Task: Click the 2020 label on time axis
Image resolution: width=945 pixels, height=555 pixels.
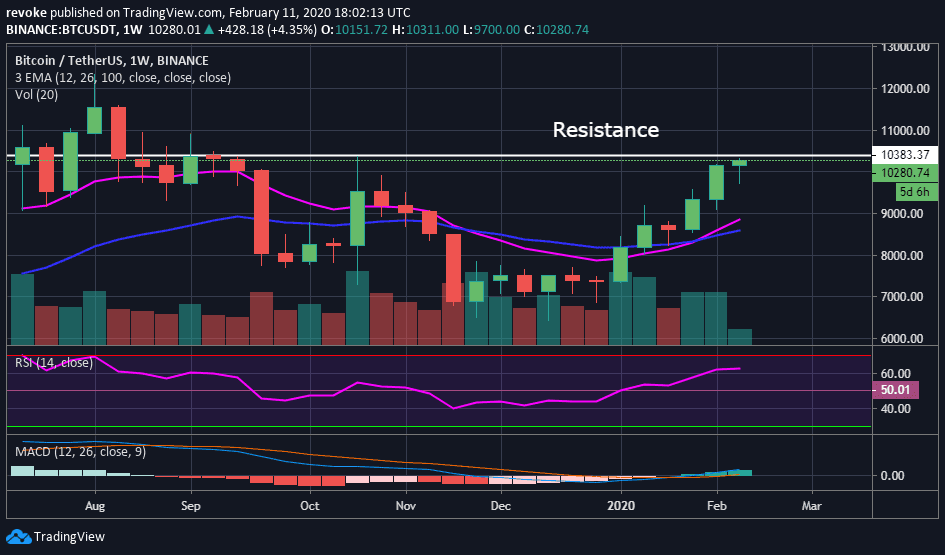Action: click(x=621, y=507)
